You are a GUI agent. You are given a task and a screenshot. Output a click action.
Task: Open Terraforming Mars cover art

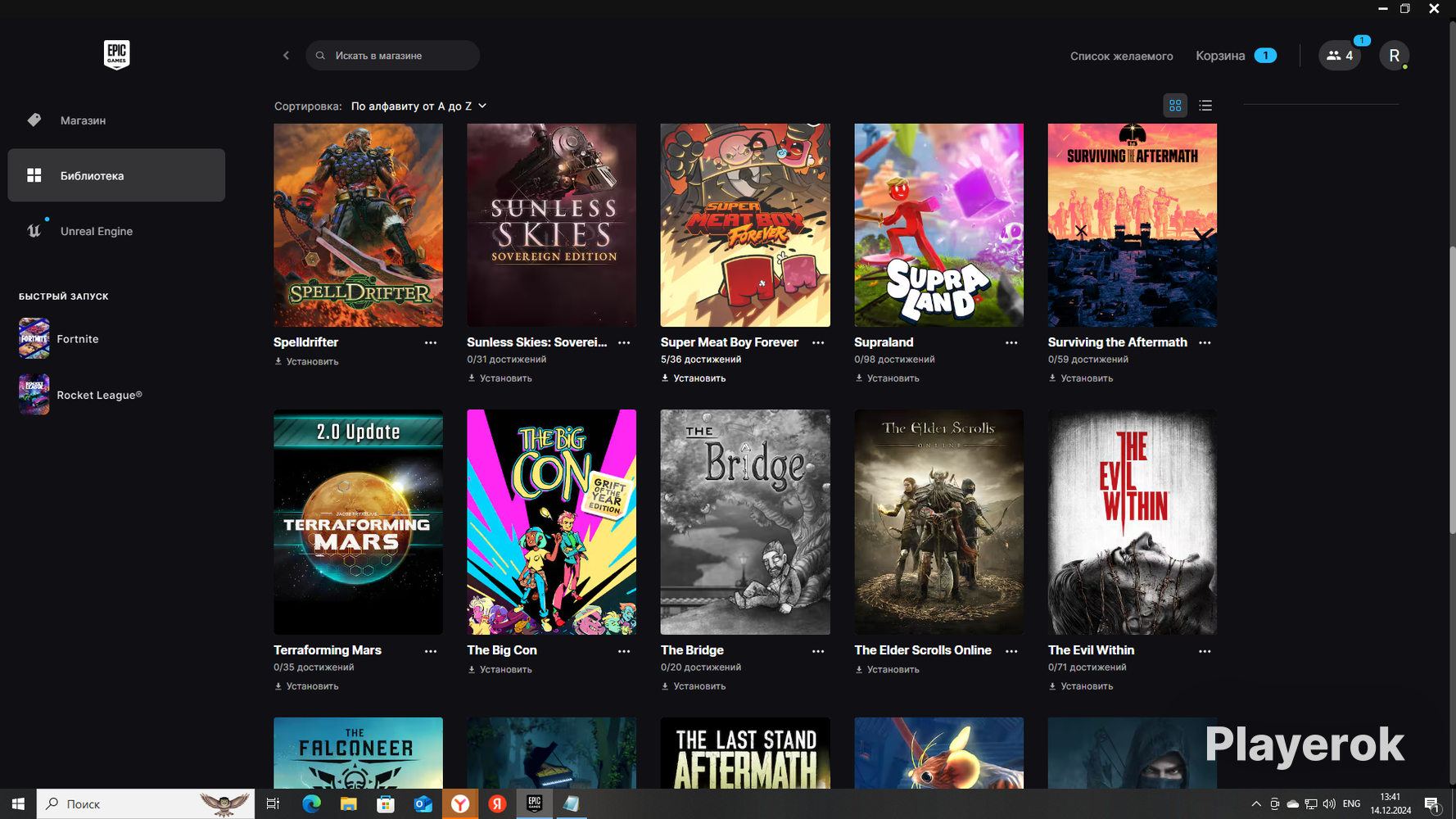coord(358,522)
